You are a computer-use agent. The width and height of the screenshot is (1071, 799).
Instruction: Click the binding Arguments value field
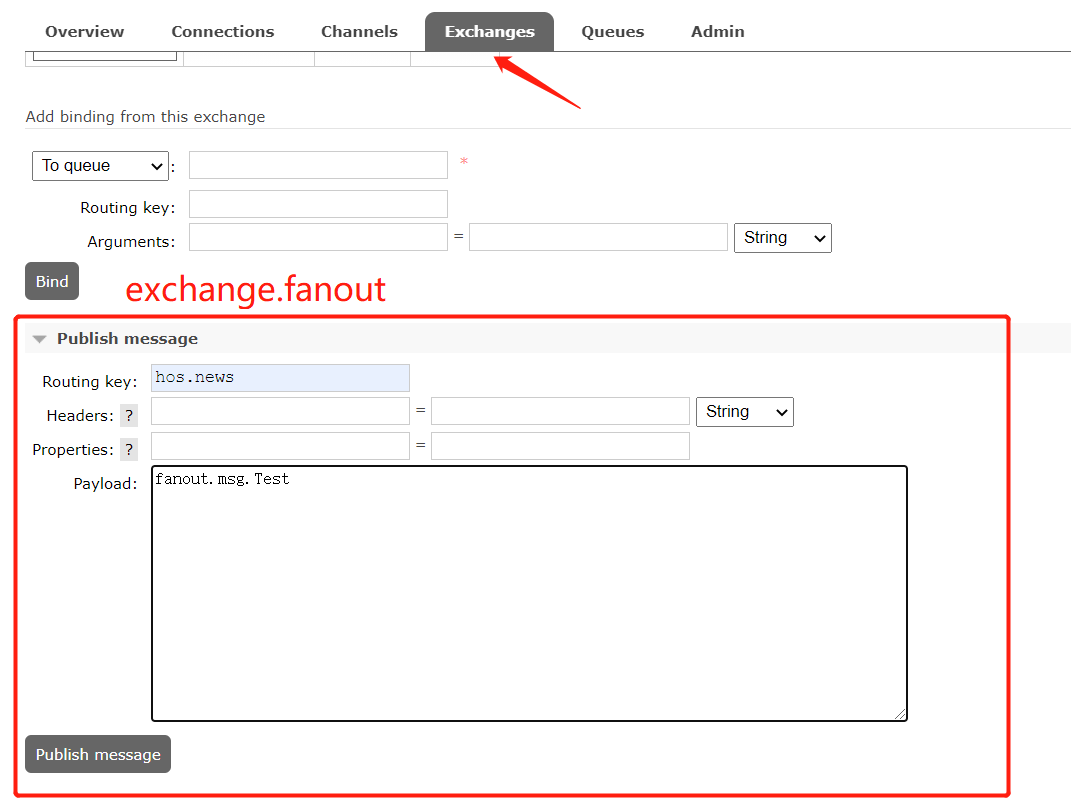598,237
